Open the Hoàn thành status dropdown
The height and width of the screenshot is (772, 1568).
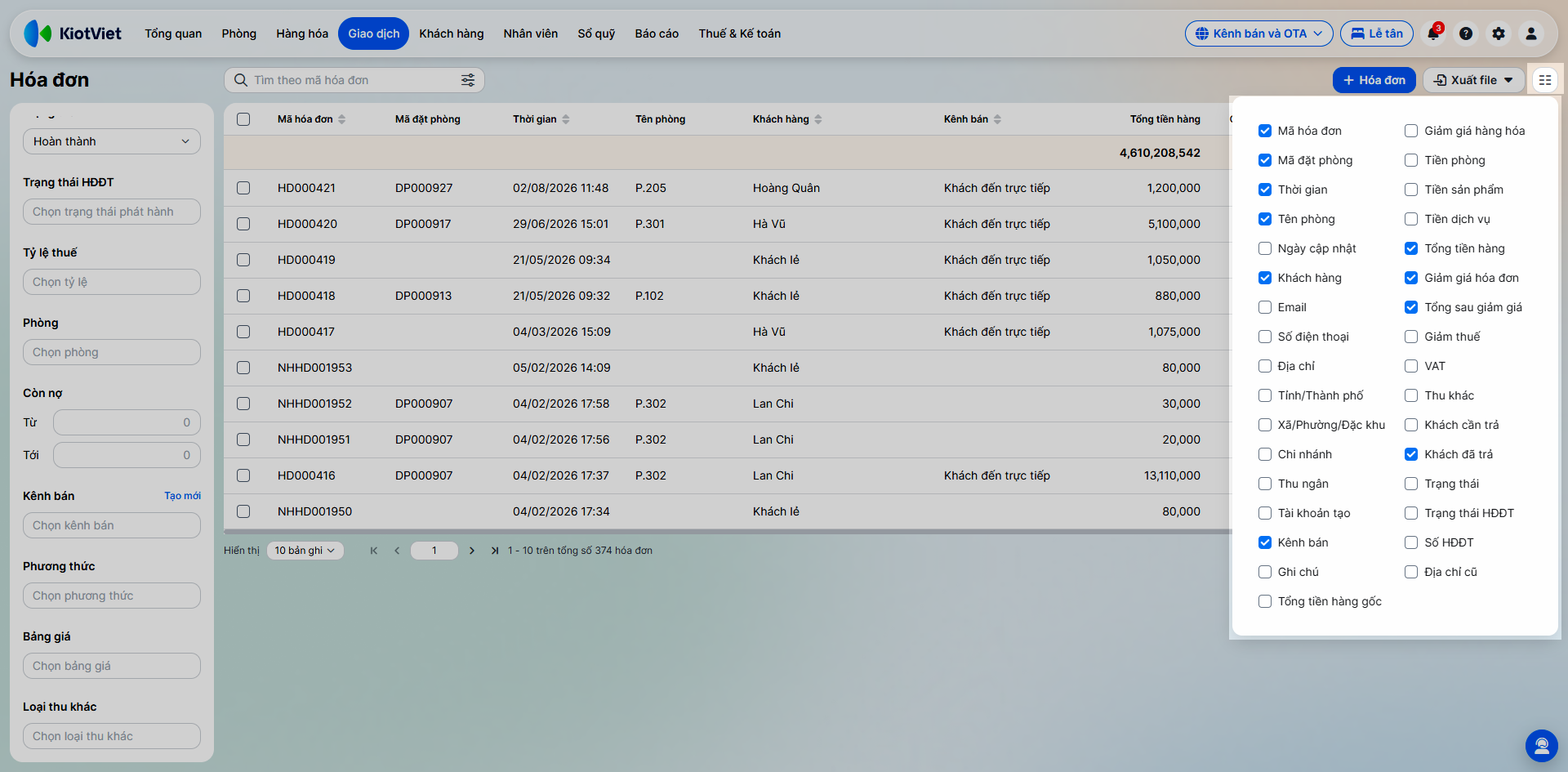pos(112,141)
